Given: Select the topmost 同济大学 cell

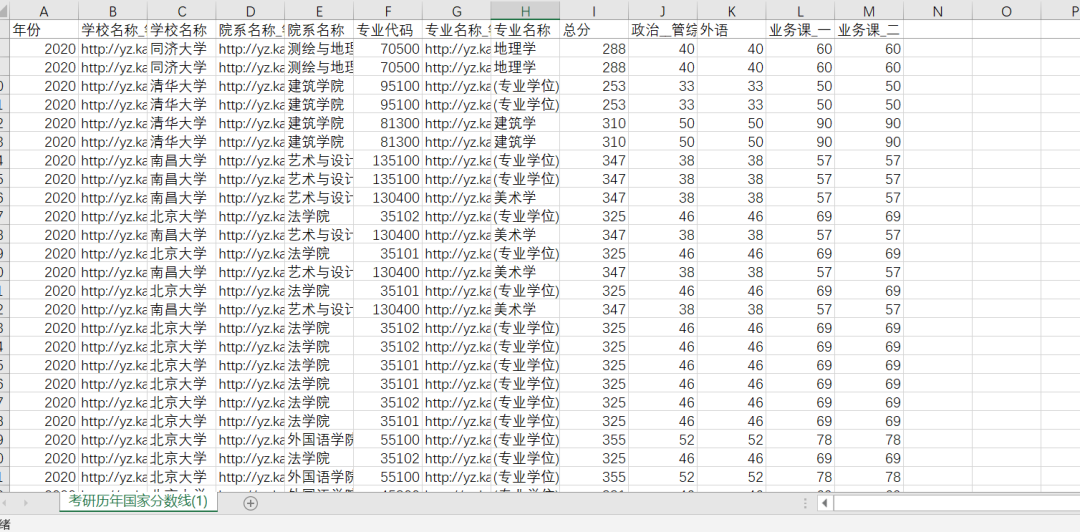Looking at the screenshot, I should pyautogui.click(x=182, y=49).
